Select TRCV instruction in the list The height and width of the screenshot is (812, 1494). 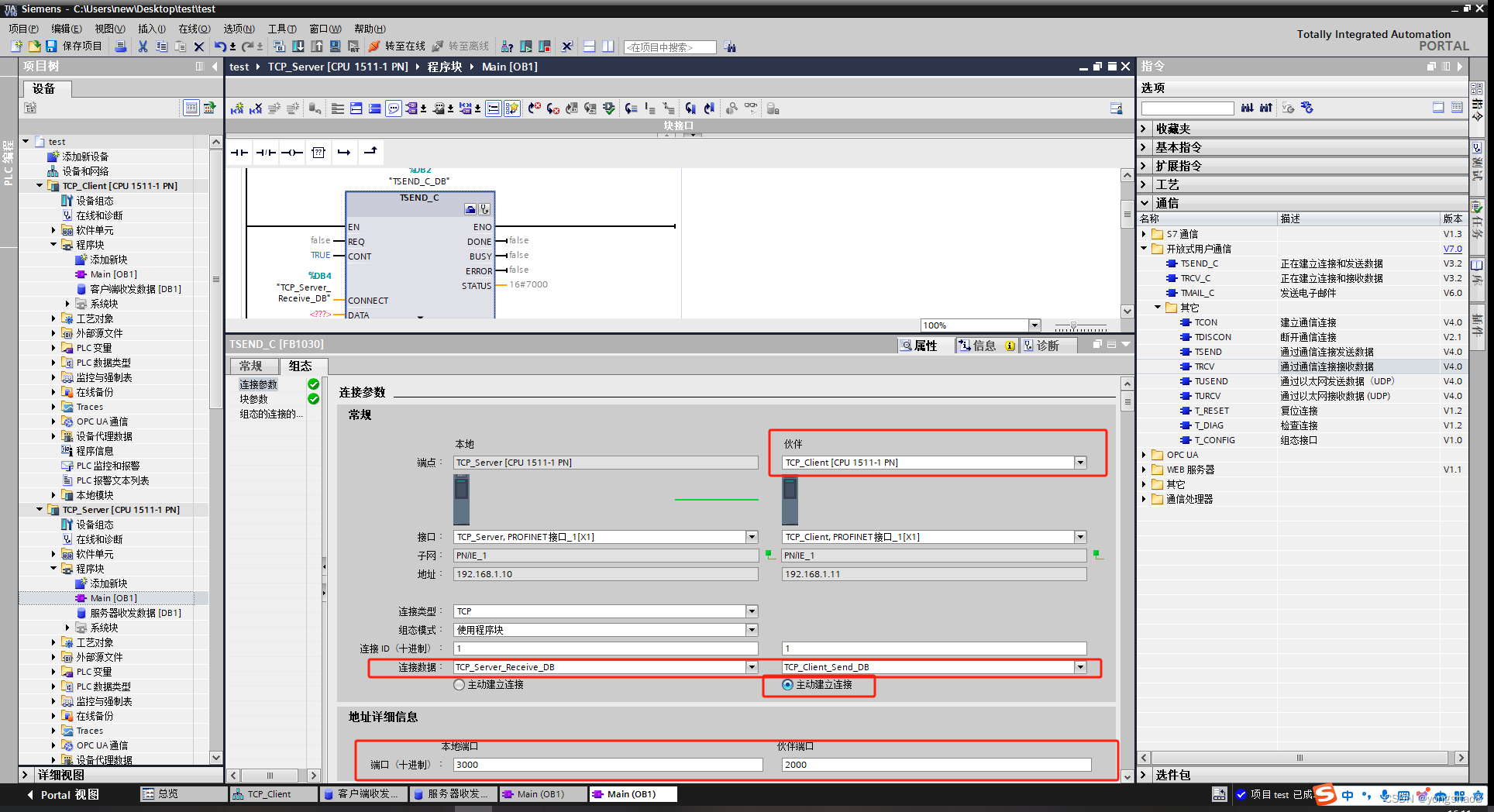(1204, 366)
